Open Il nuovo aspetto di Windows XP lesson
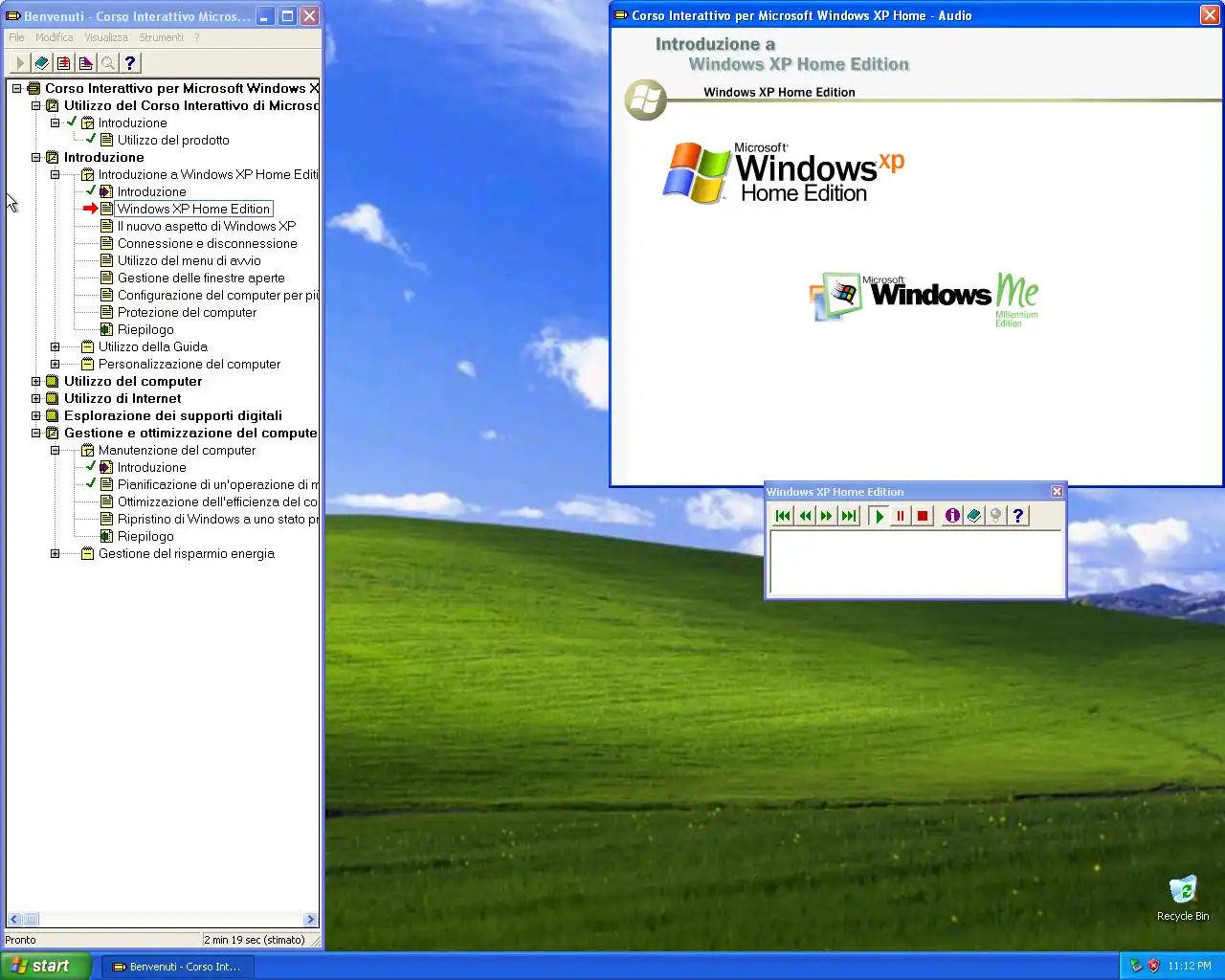1225x980 pixels. pos(207,226)
